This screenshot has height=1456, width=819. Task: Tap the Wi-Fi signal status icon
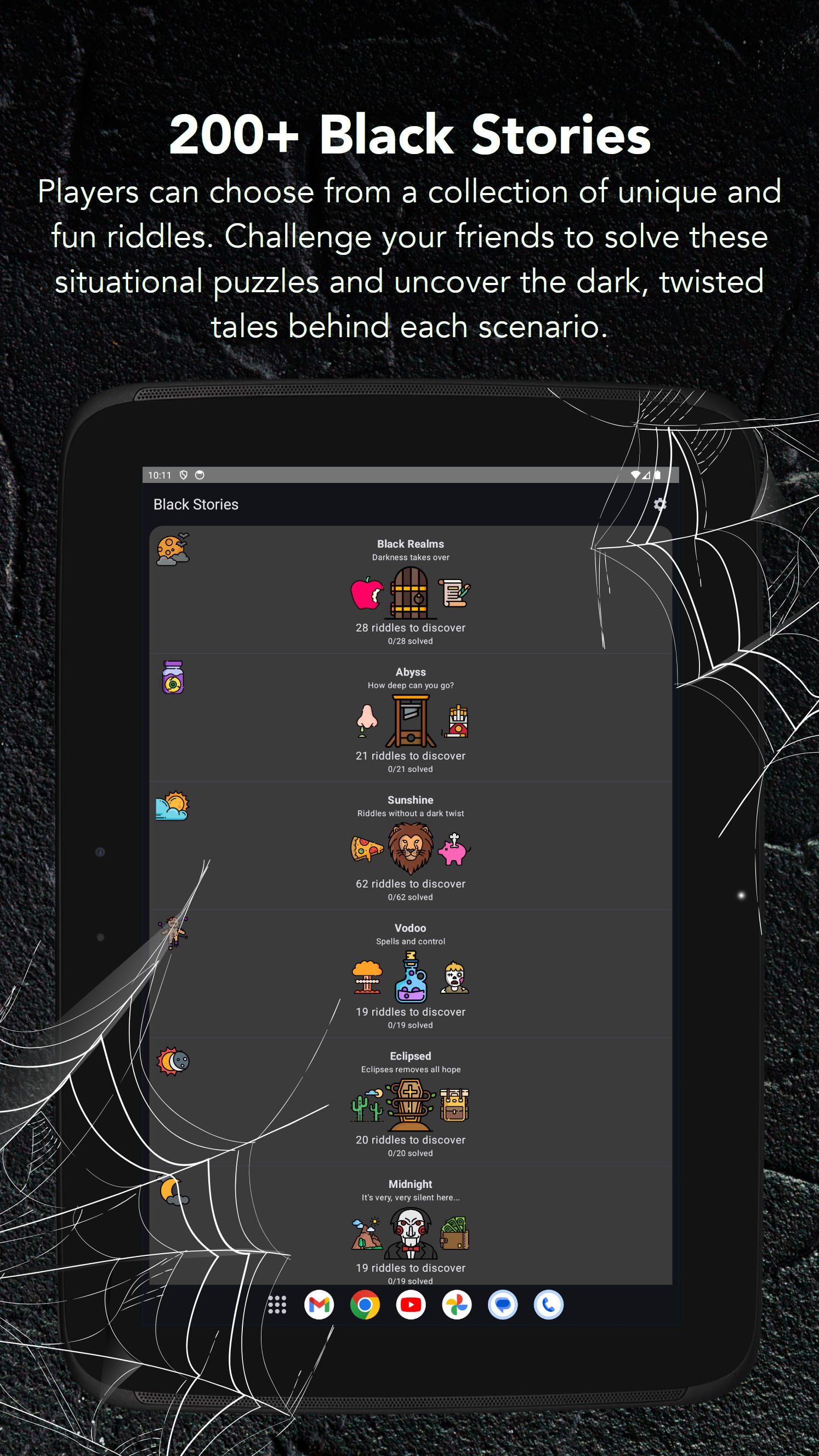pyautogui.click(x=635, y=475)
